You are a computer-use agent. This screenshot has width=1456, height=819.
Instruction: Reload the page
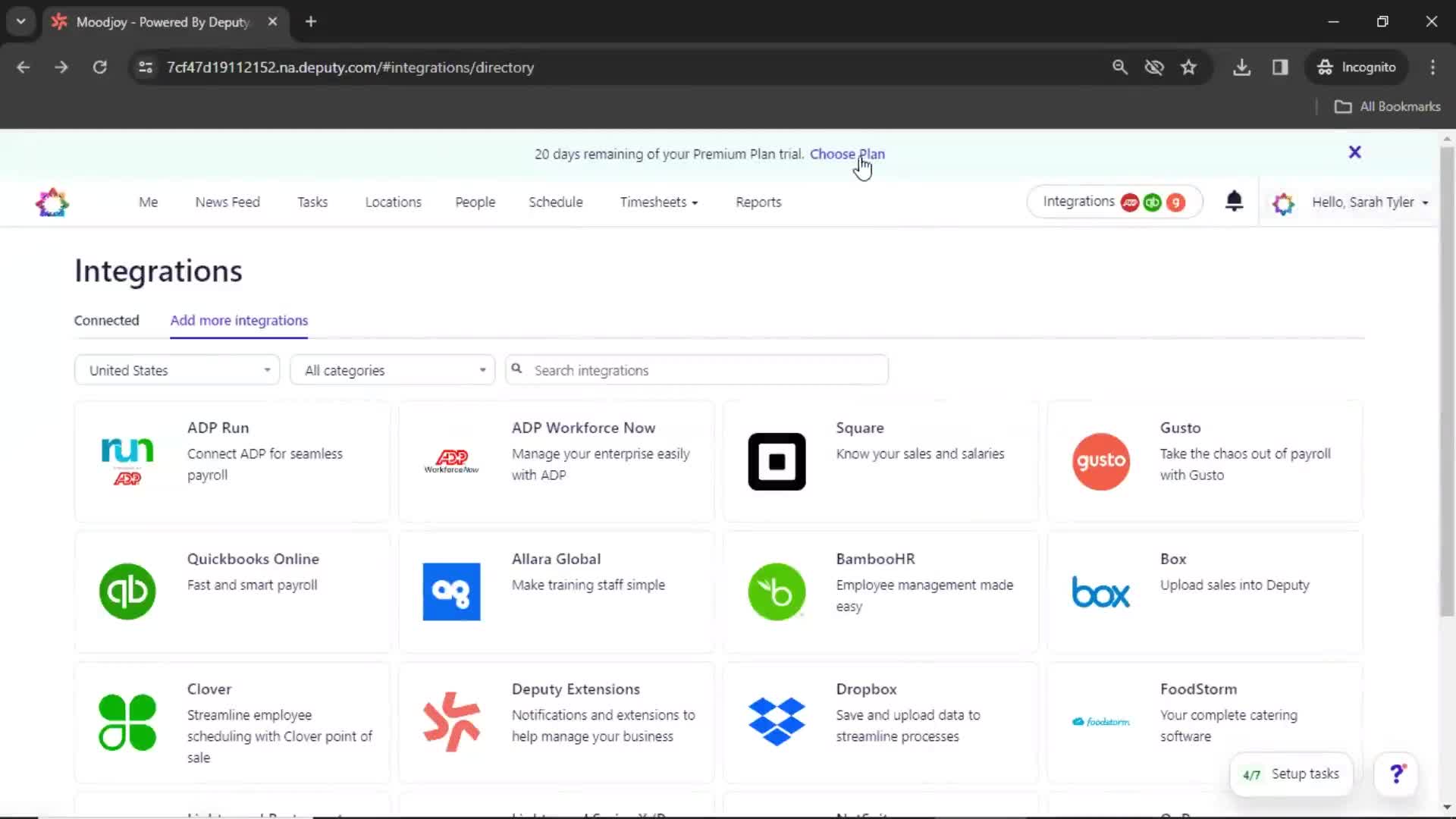[99, 67]
